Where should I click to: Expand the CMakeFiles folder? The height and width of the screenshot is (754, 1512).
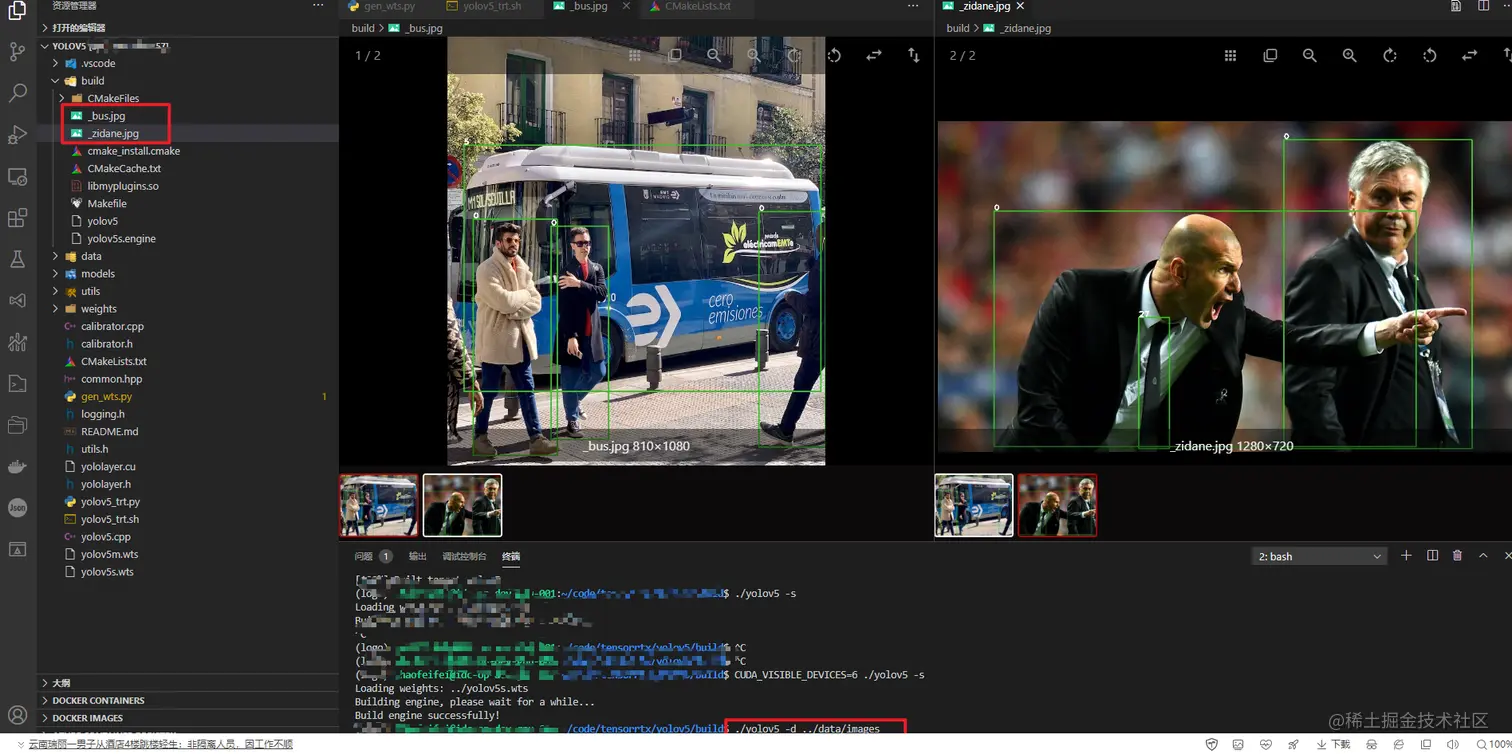point(62,98)
